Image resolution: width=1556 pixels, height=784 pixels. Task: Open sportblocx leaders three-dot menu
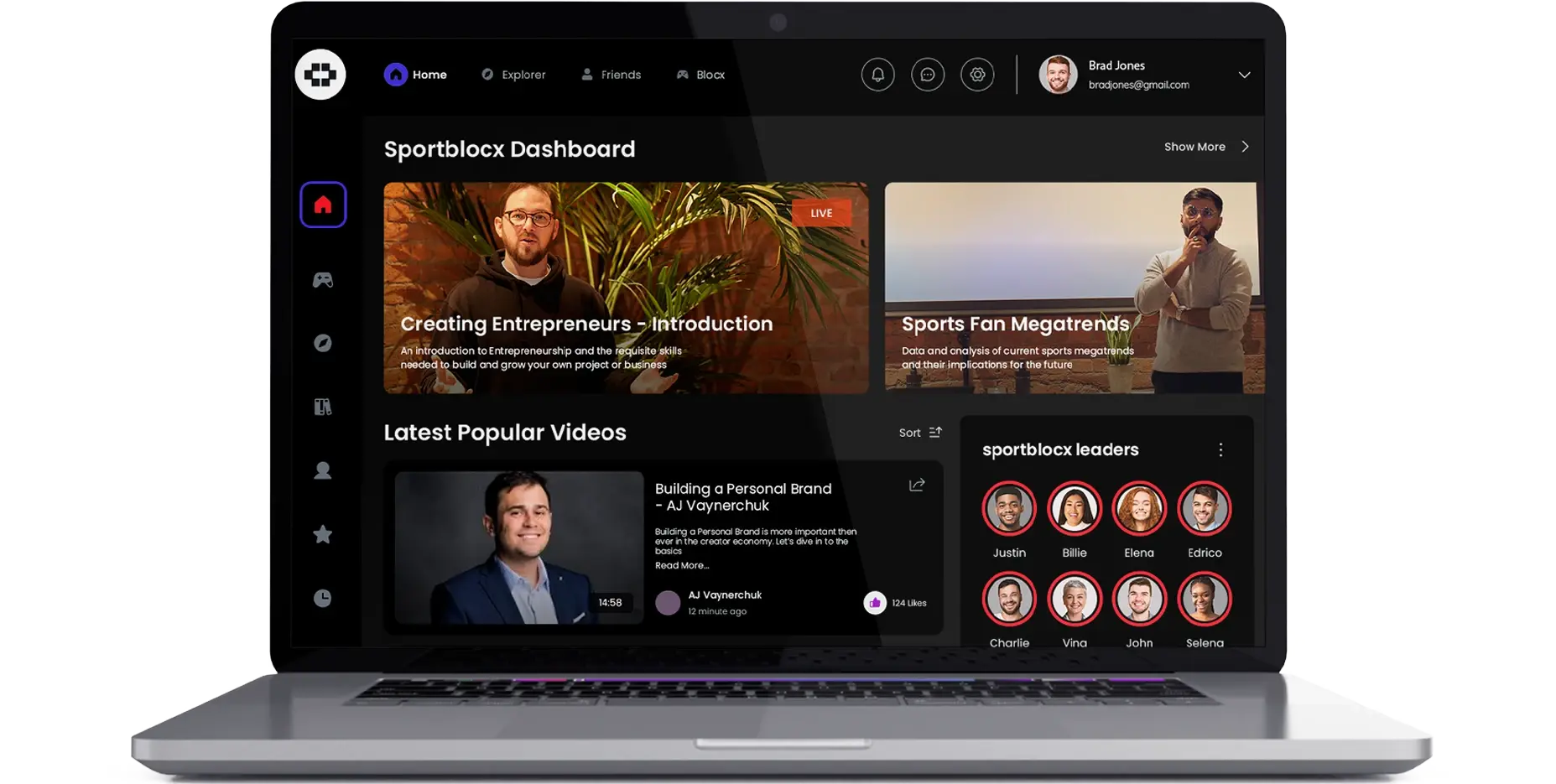coord(1220,449)
